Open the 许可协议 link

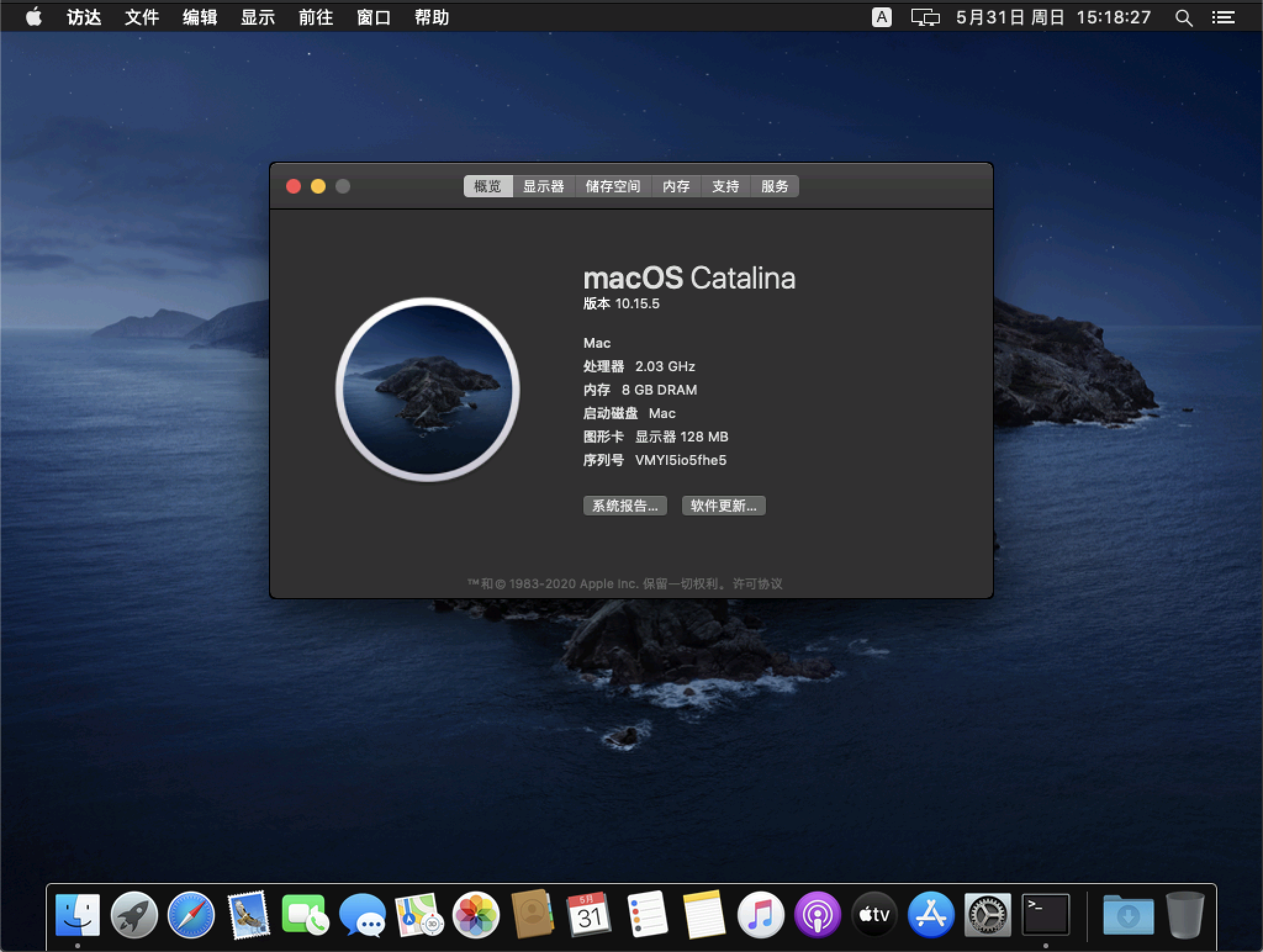(757, 584)
